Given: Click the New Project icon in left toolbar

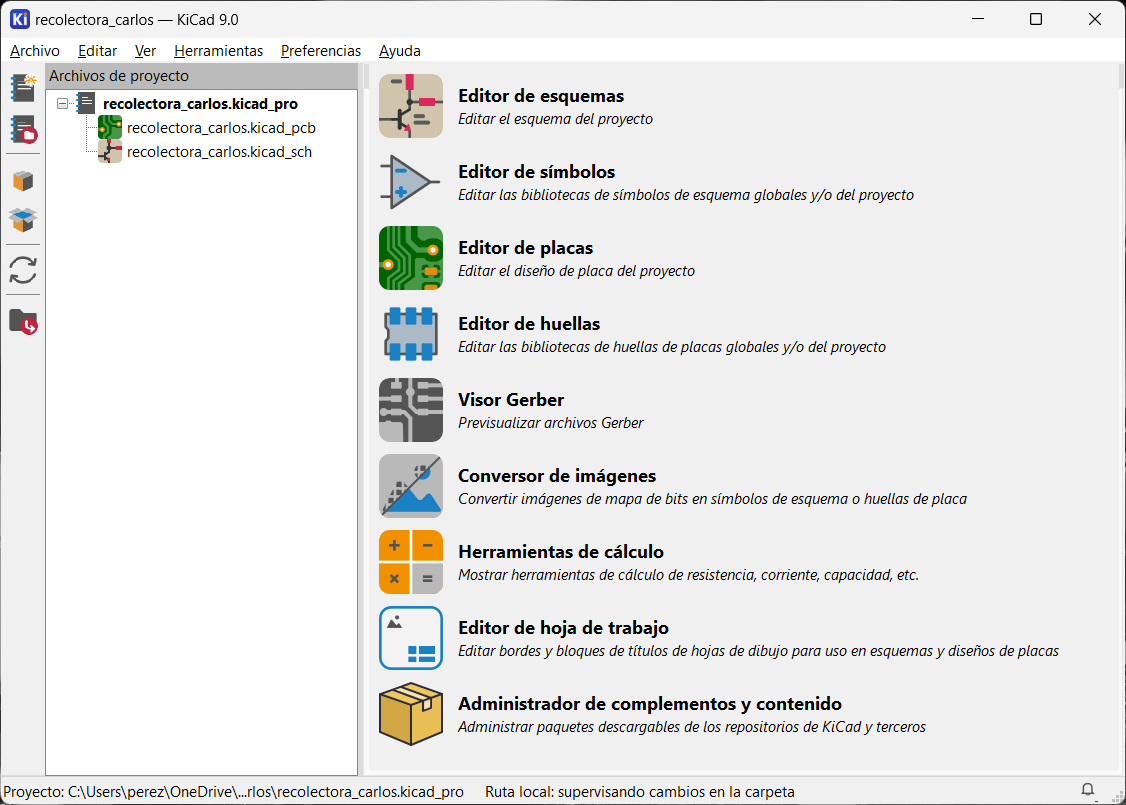Looking at the screenshot, I should point(23,88).
